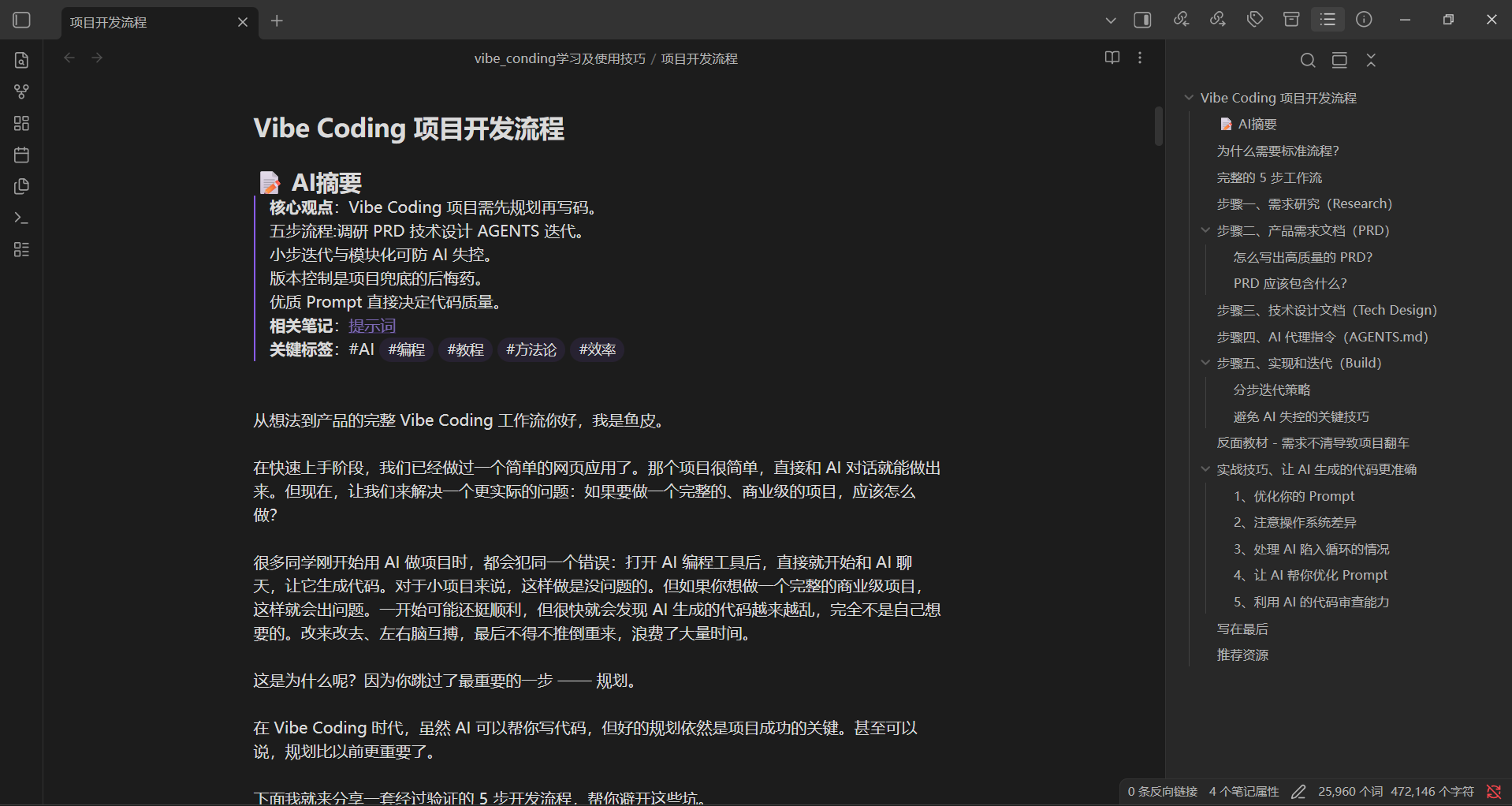The image size is (1512, 806).
Task: Jump to AI摘要 in outline
Action: tap(1249, 124)
